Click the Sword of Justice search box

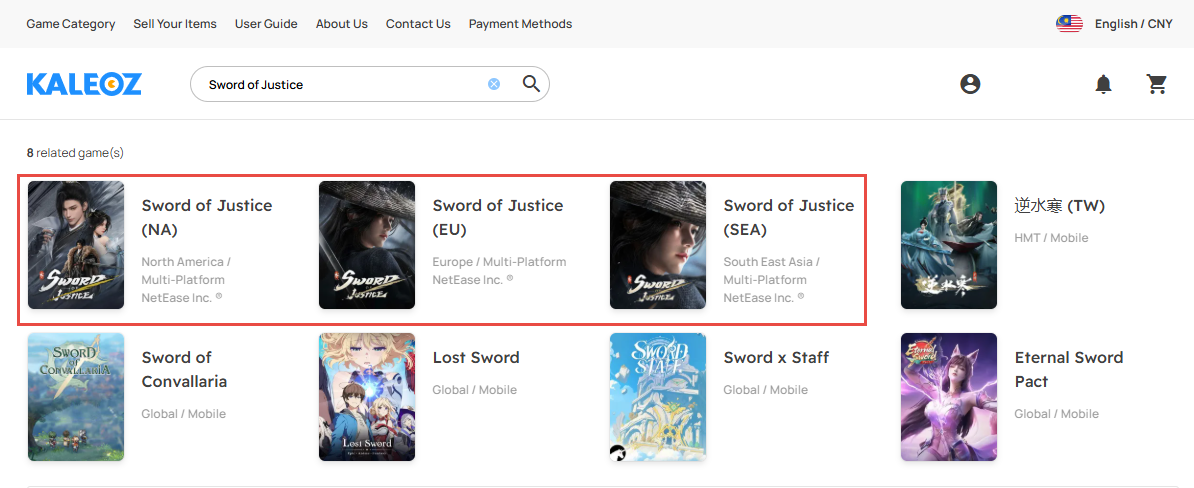point(369,84)
